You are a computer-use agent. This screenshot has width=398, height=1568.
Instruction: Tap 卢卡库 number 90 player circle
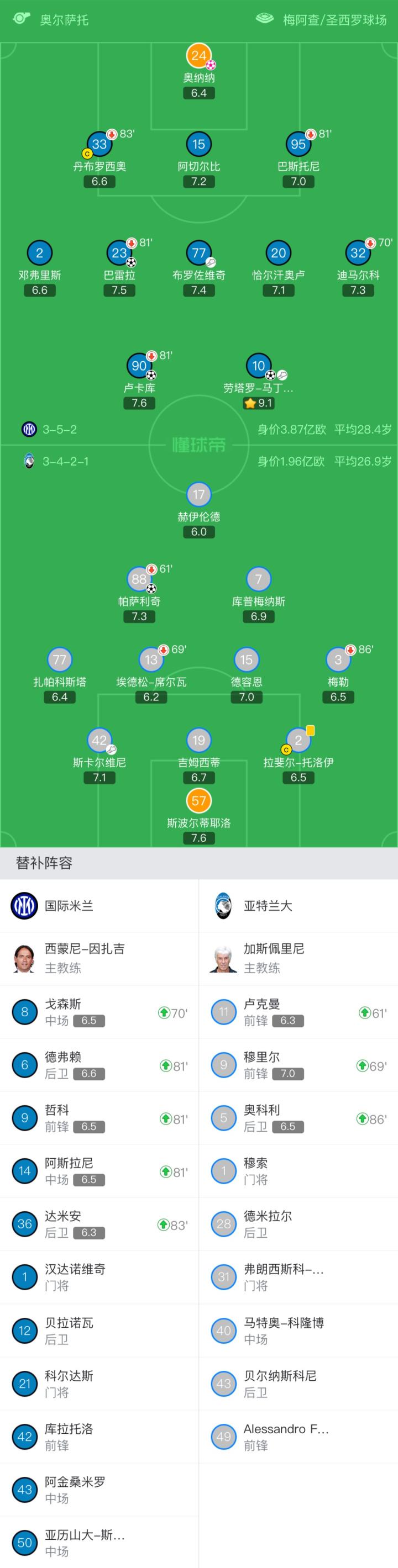tap(139, 366)
